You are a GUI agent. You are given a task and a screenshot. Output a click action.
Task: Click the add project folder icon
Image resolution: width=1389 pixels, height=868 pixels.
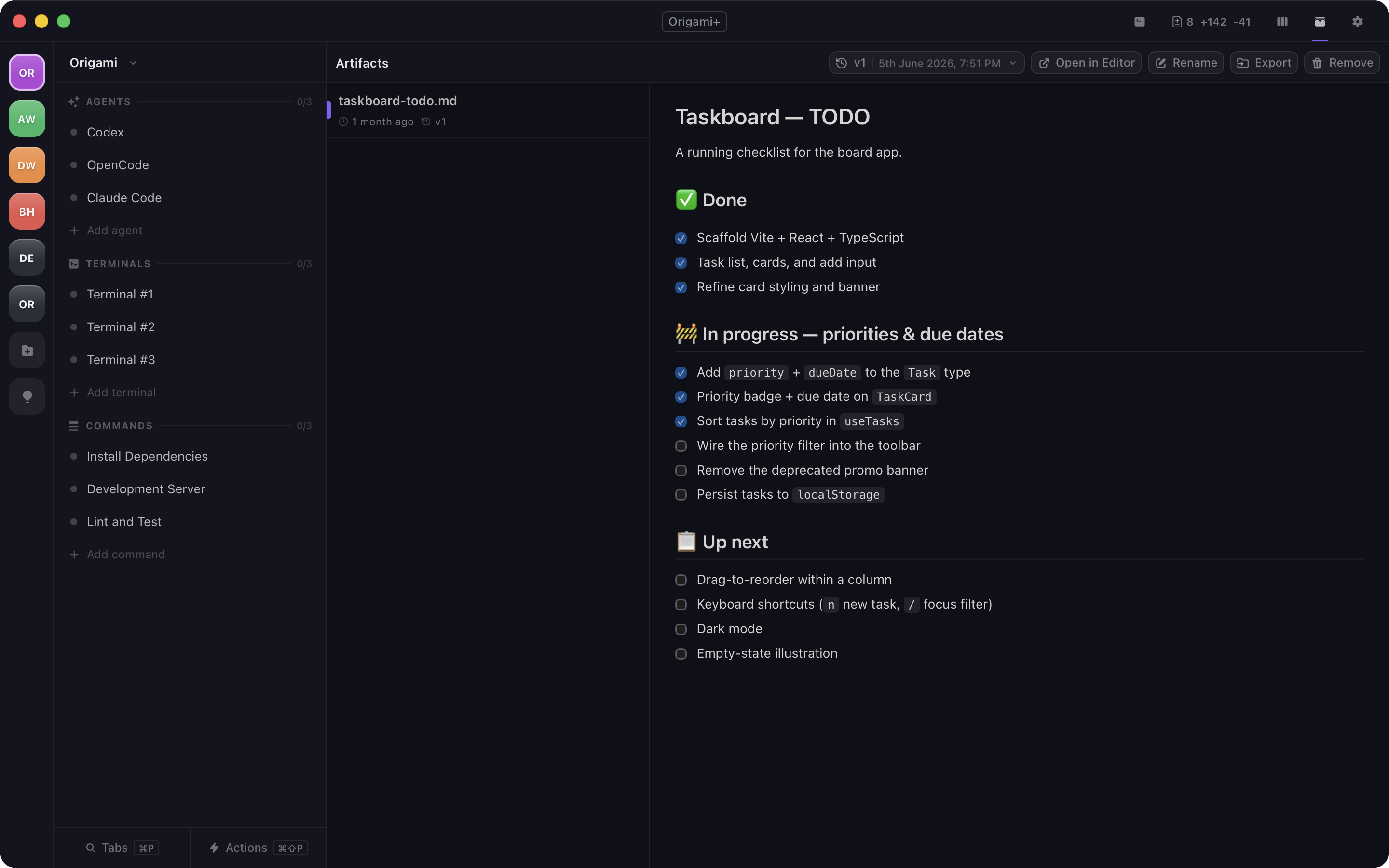(x=27, y=350)
